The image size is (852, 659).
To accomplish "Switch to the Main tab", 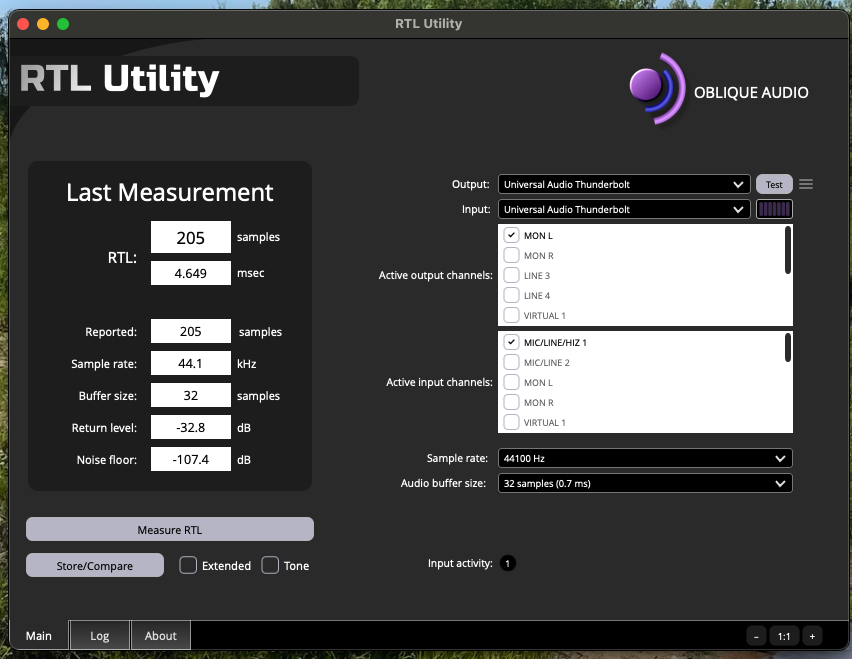I will [39, 636].
